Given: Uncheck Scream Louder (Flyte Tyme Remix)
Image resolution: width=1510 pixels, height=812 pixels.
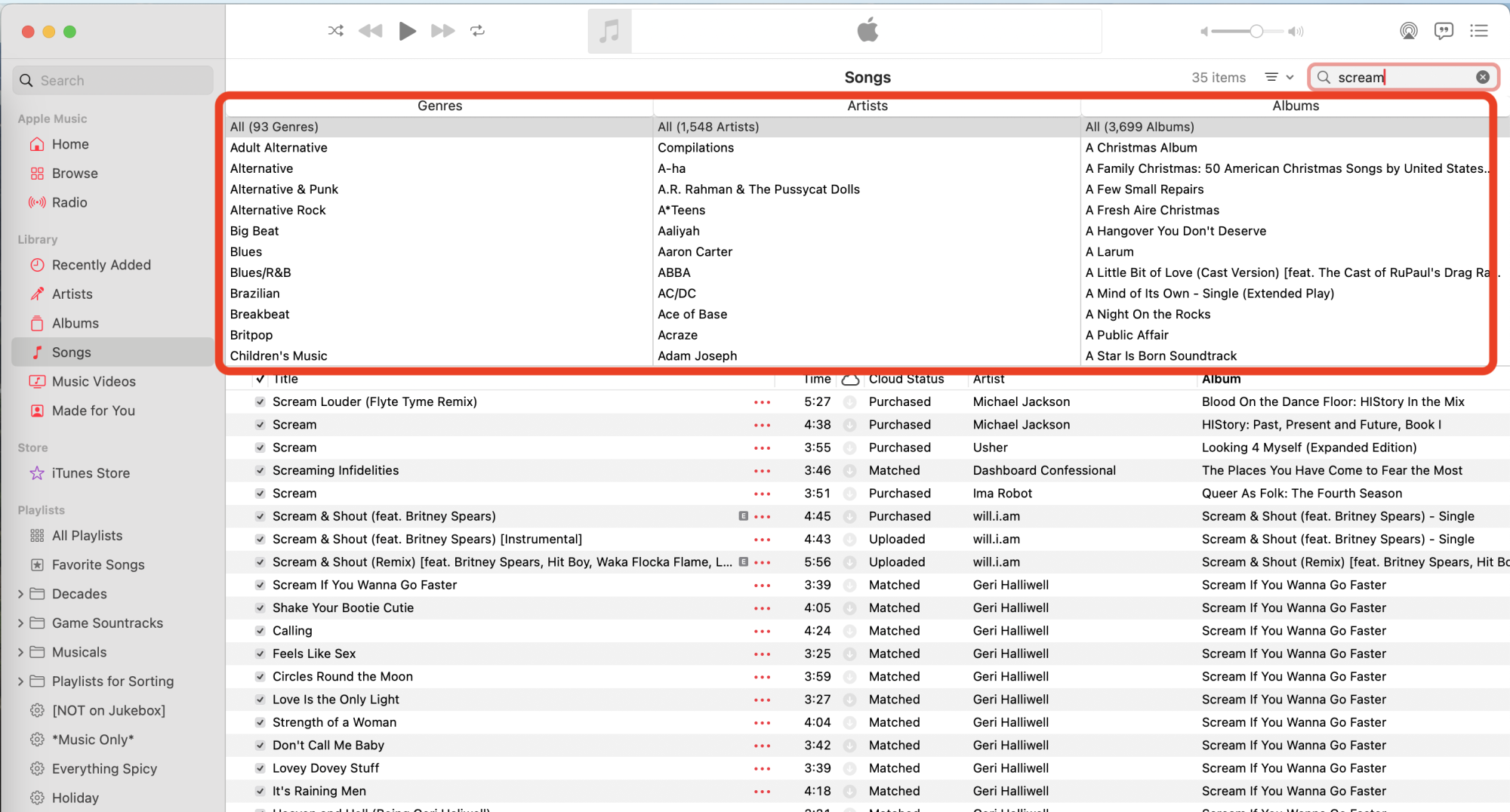Looking at the screenshot, I should [260, 402].
